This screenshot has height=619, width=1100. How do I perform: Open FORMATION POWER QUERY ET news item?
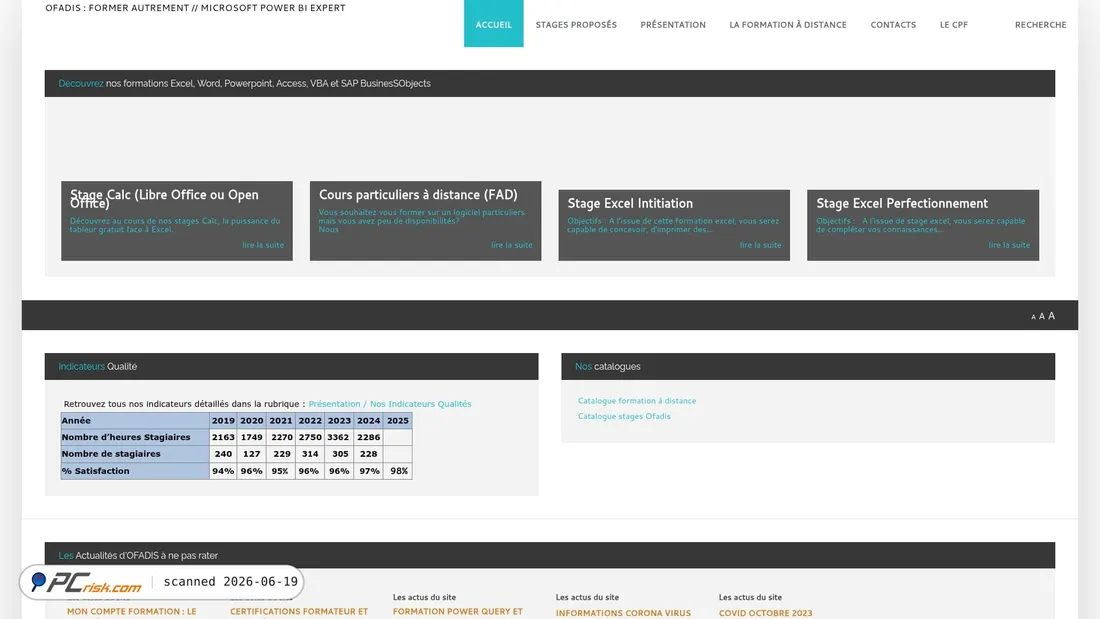coord(457,612)
